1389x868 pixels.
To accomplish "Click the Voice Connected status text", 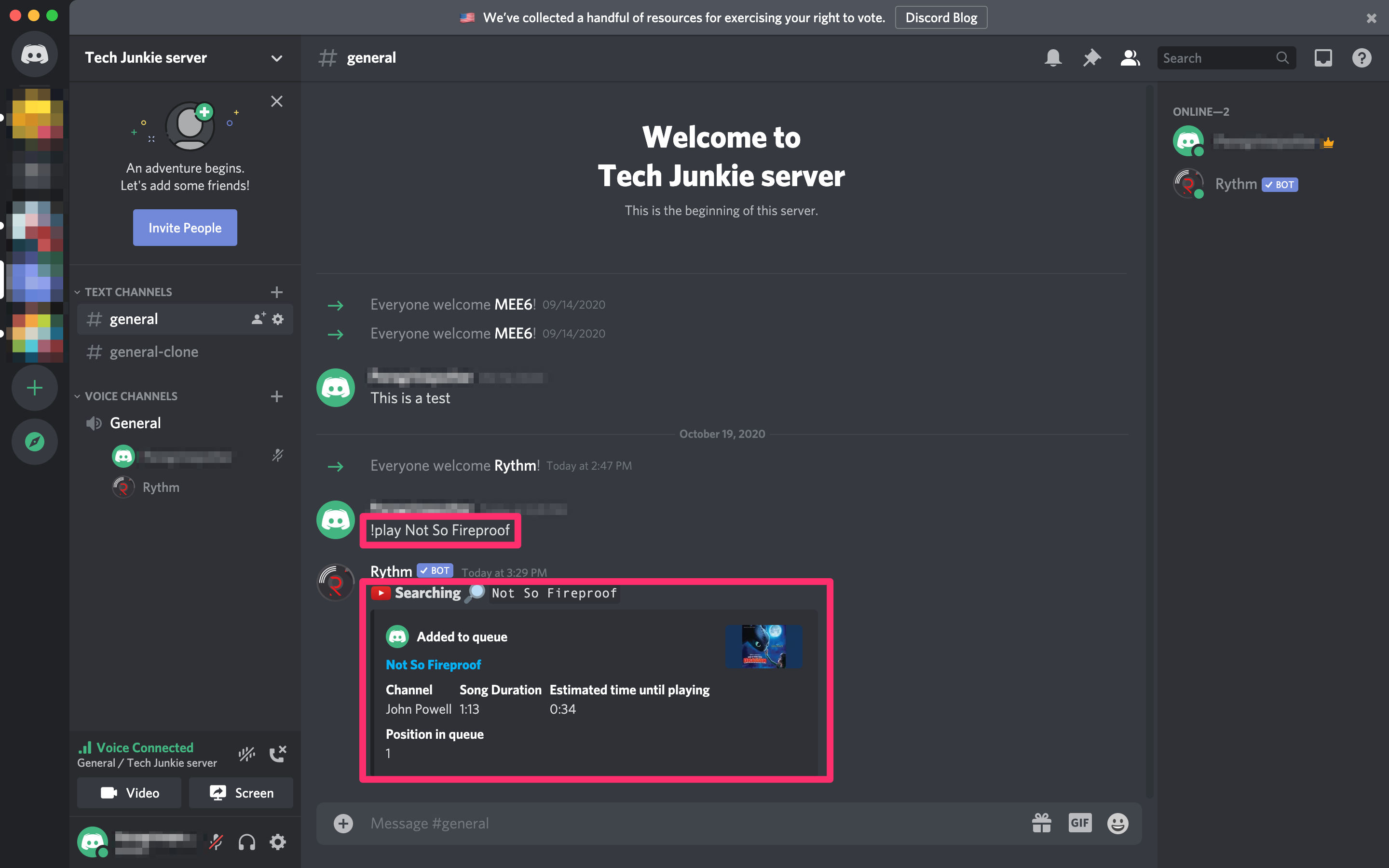I will coord(145,747).
